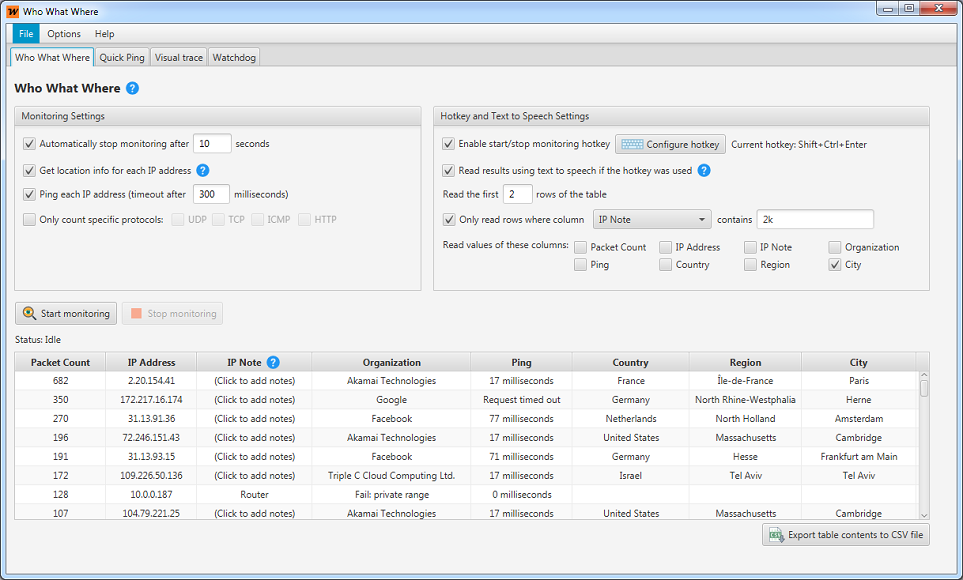Sort by IP Address column header
963x580 pixels.
151,362
